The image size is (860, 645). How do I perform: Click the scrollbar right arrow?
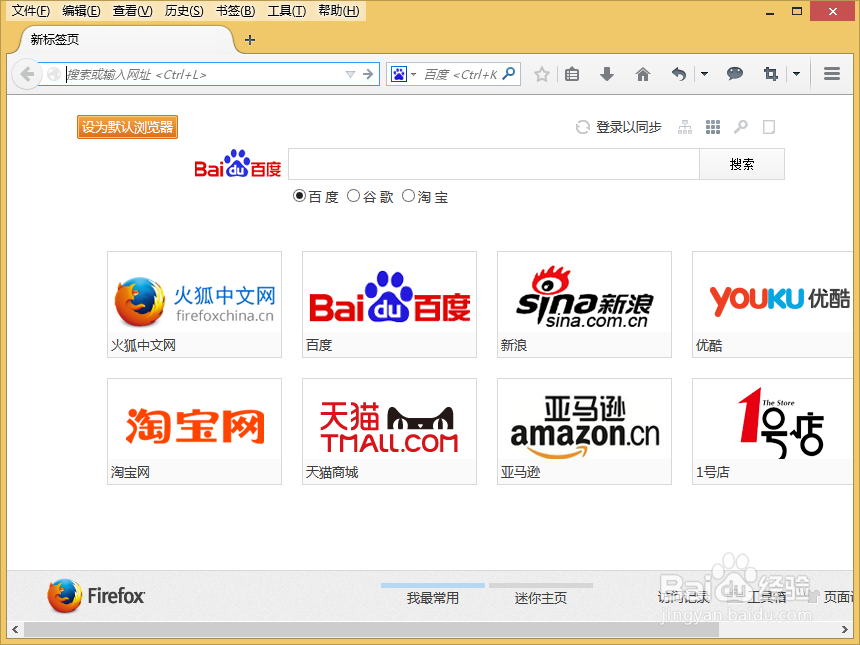[x=845, y=629]
